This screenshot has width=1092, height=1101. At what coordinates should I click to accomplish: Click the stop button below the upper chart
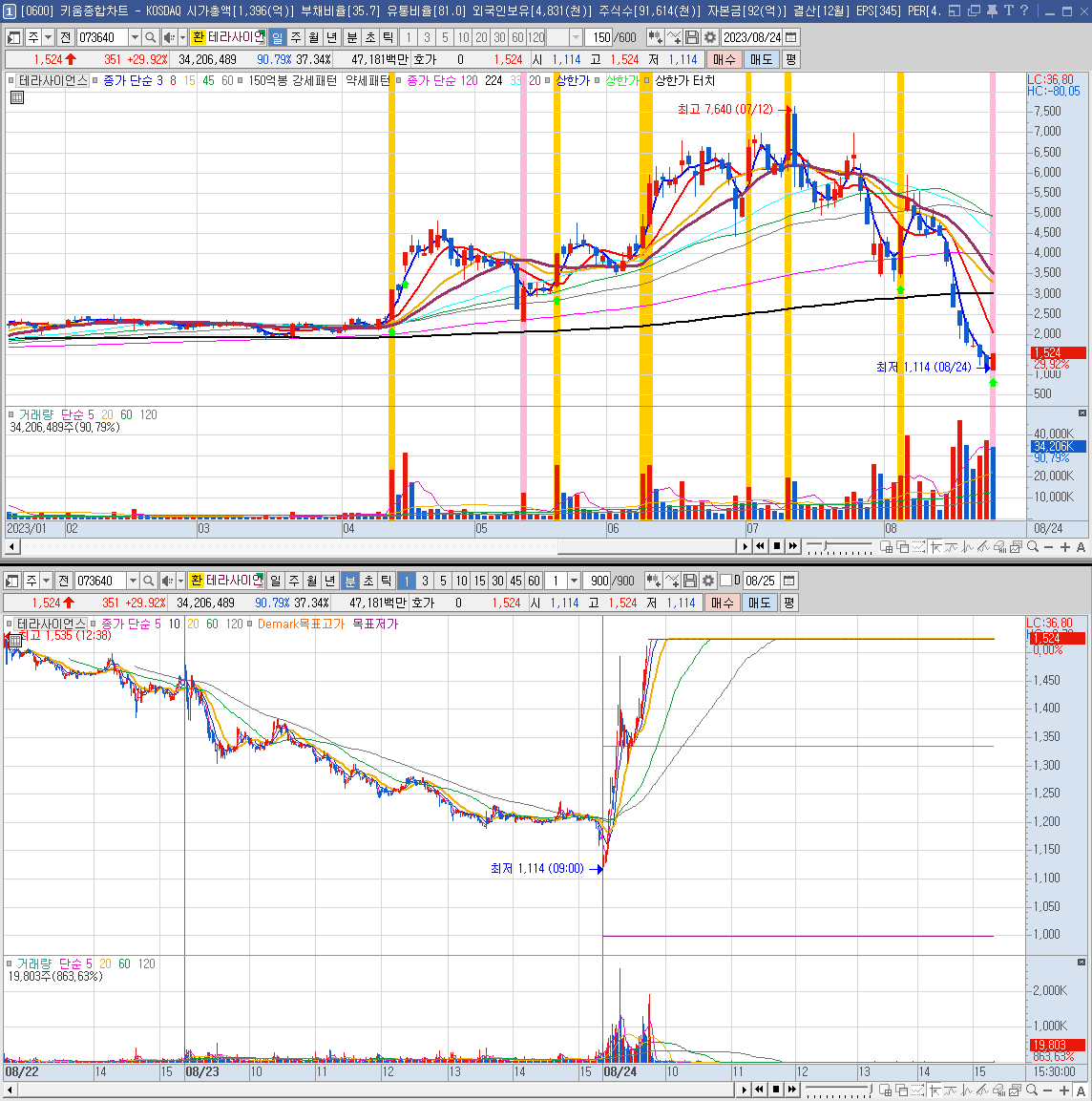click(x=777, y=546)
